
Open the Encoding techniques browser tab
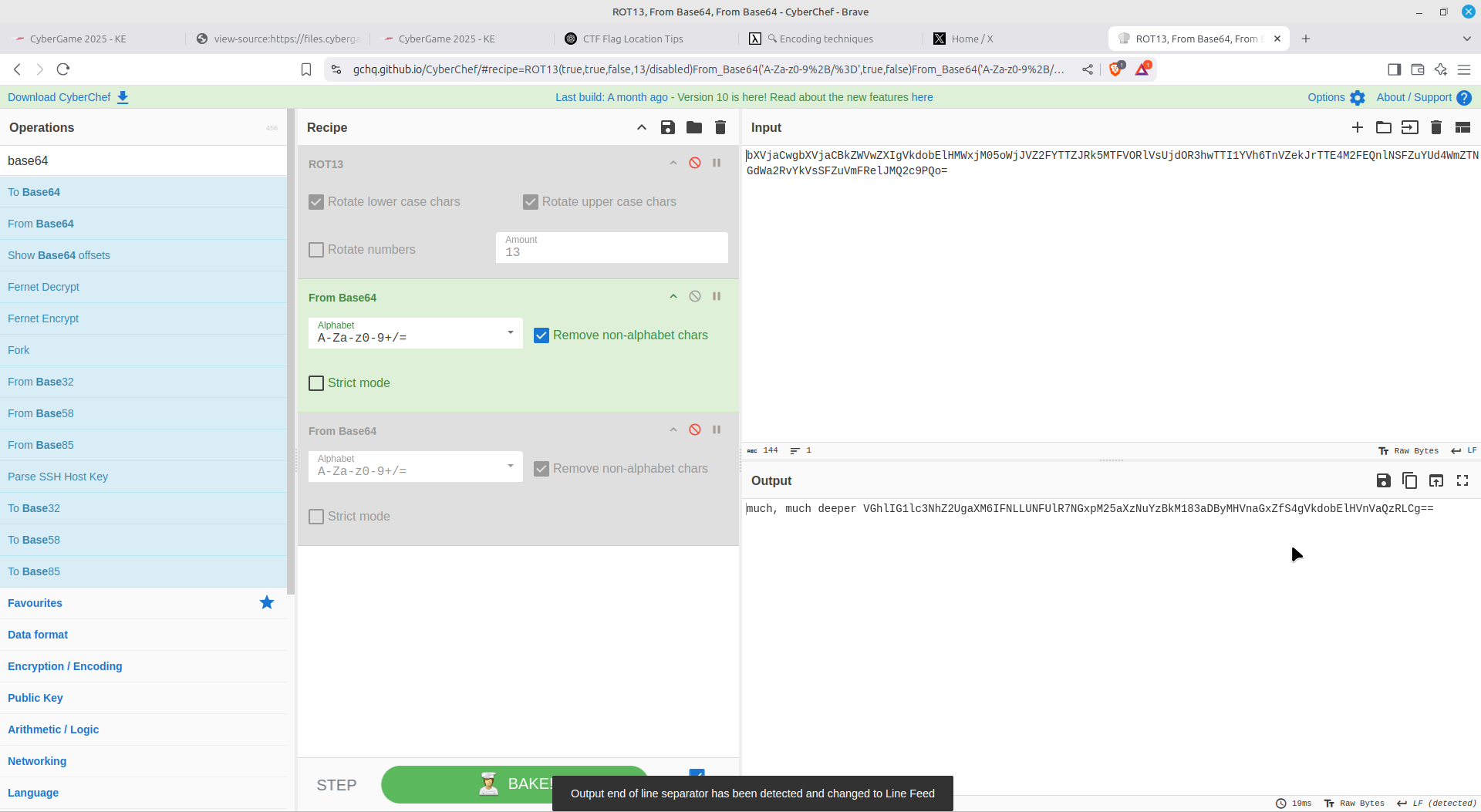825,39
